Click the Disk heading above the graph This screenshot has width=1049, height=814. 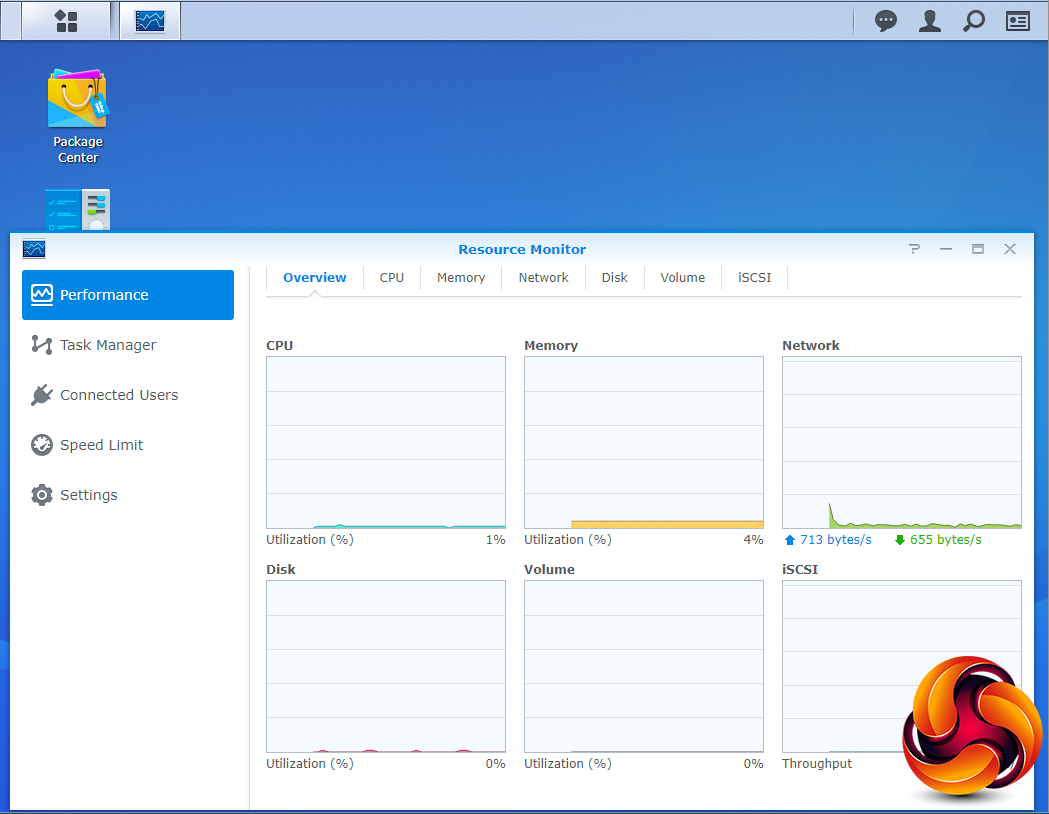(x=281, y=570)
